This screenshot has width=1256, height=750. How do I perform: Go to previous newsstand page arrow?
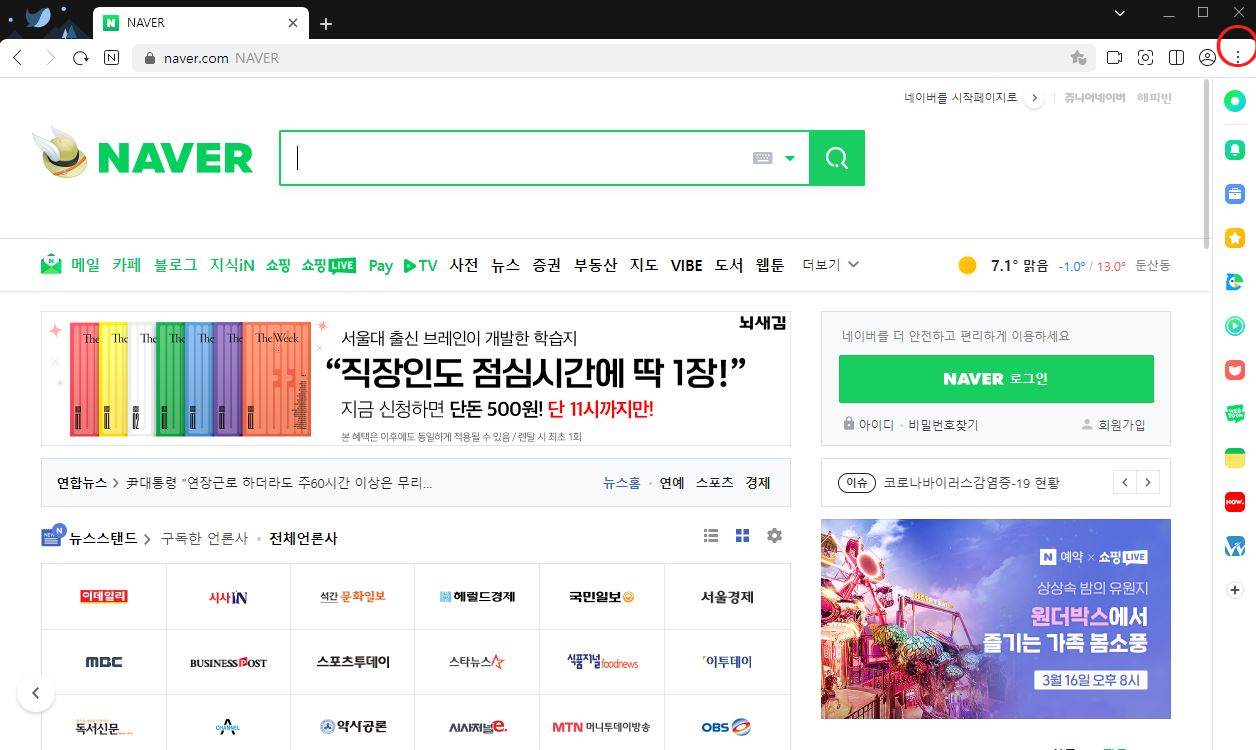pos(36,692)
